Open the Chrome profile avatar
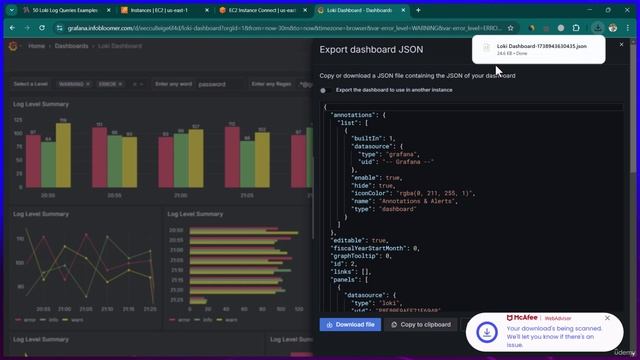The width and height of the screenshot is (640, 360). 613,28
